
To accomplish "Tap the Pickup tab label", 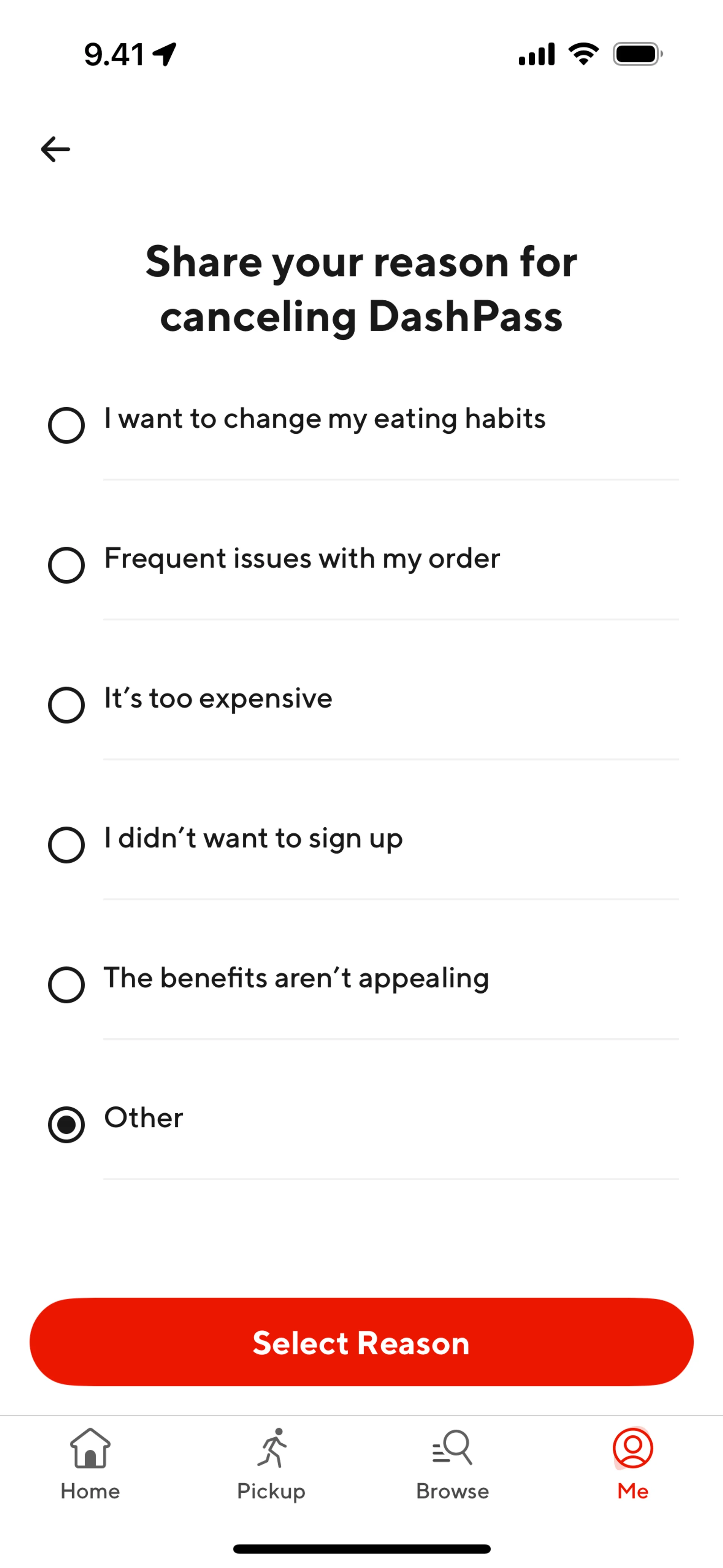I will 272,1492.
